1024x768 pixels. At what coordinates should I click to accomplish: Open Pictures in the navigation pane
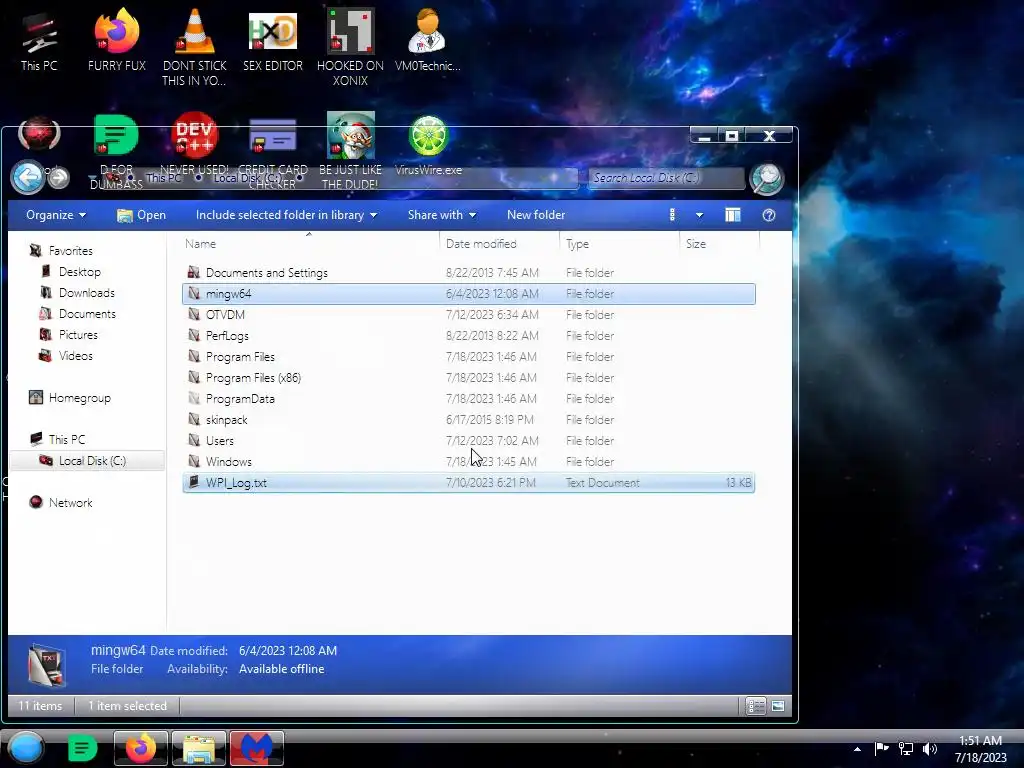[78, 334]
